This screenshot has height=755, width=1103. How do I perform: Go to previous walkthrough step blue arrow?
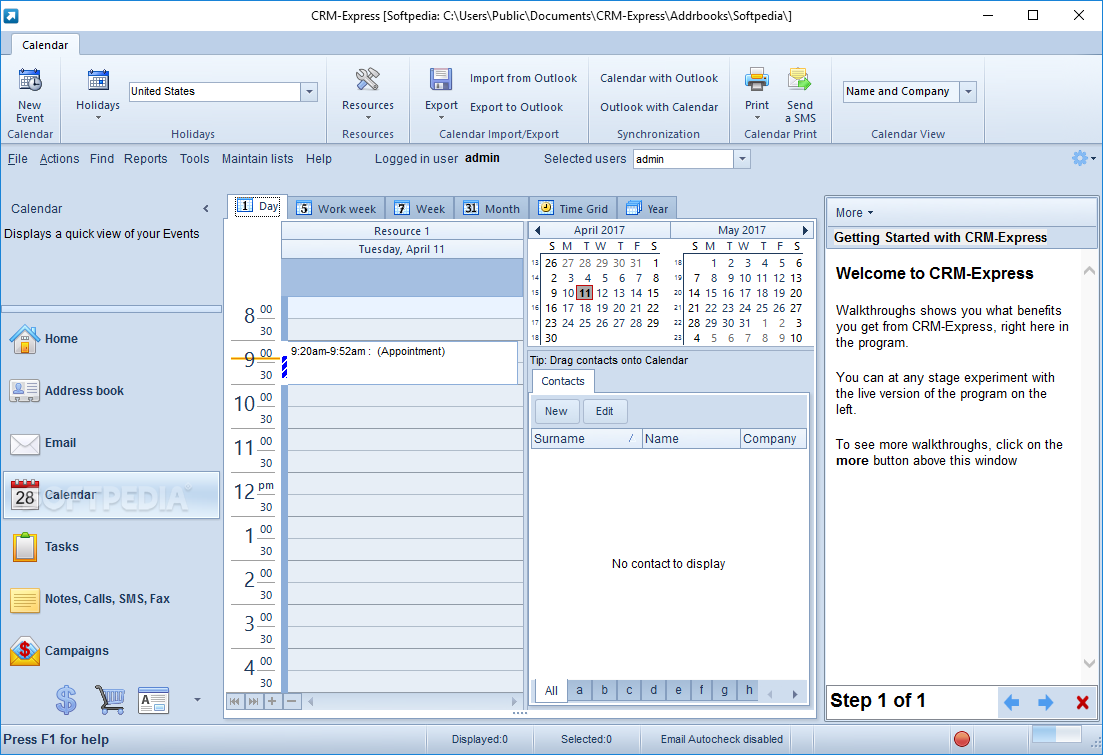[x=1012, y=702]
